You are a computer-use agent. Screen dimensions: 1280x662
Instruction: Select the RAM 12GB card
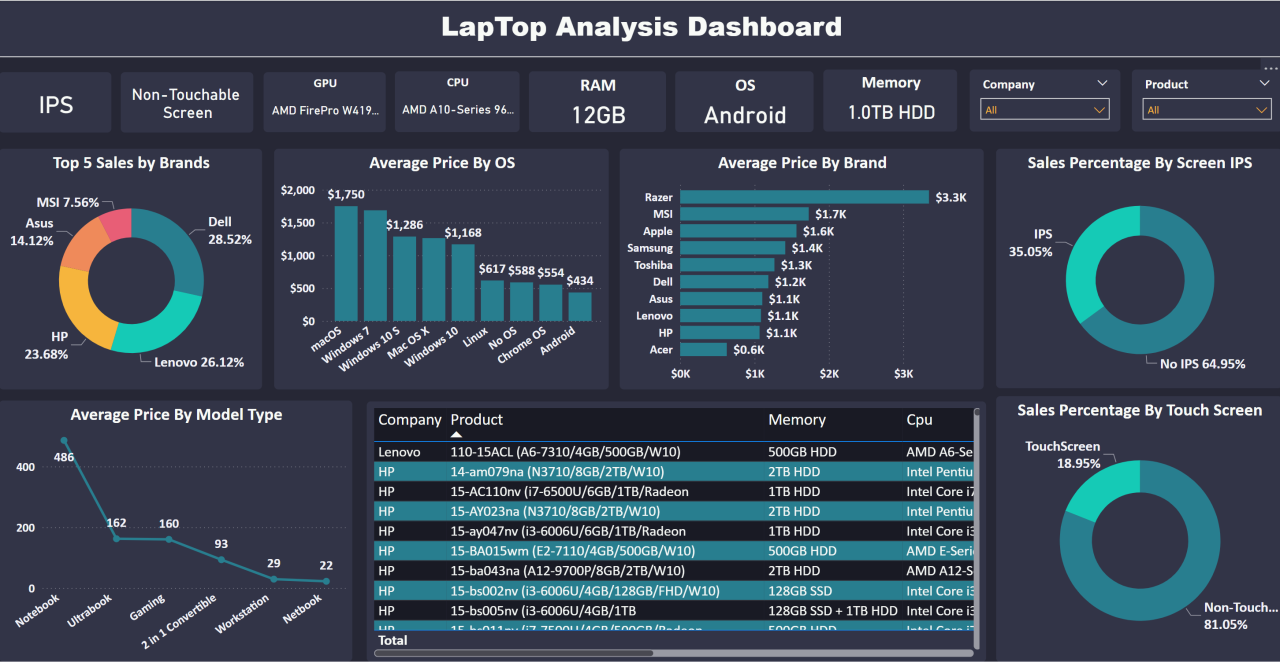coord(598,101)
